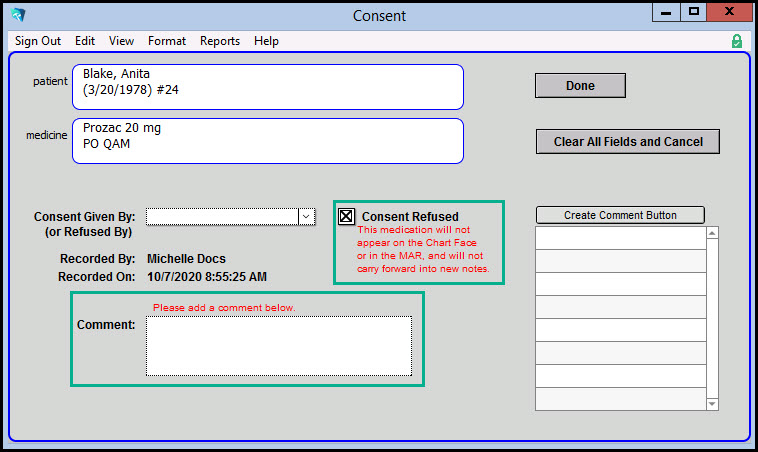Click the Create Comment Button
Image resolution: width=758 pixels, height=452 pixels.
(x=620, y=215)
